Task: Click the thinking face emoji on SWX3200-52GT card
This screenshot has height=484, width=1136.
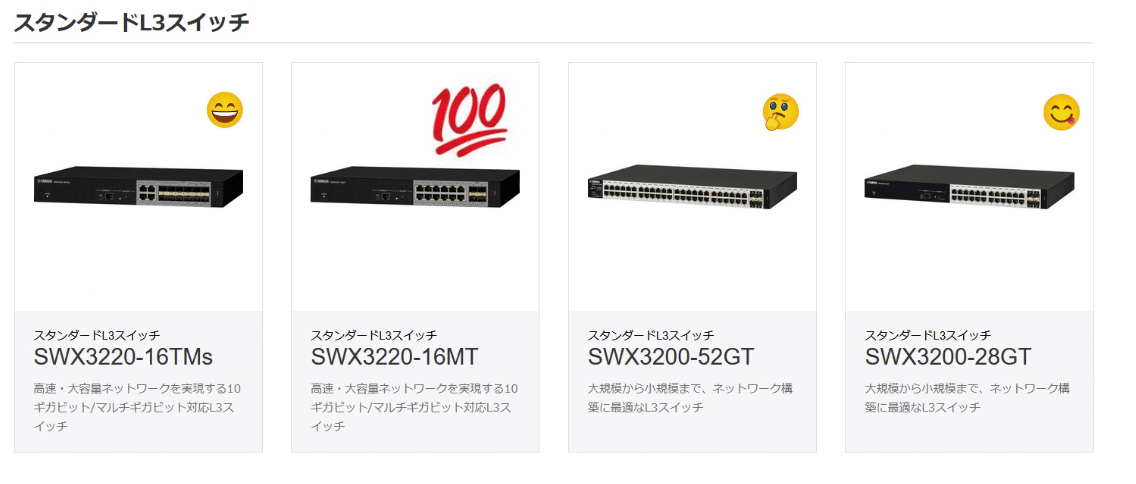Action: coord(780,112)
